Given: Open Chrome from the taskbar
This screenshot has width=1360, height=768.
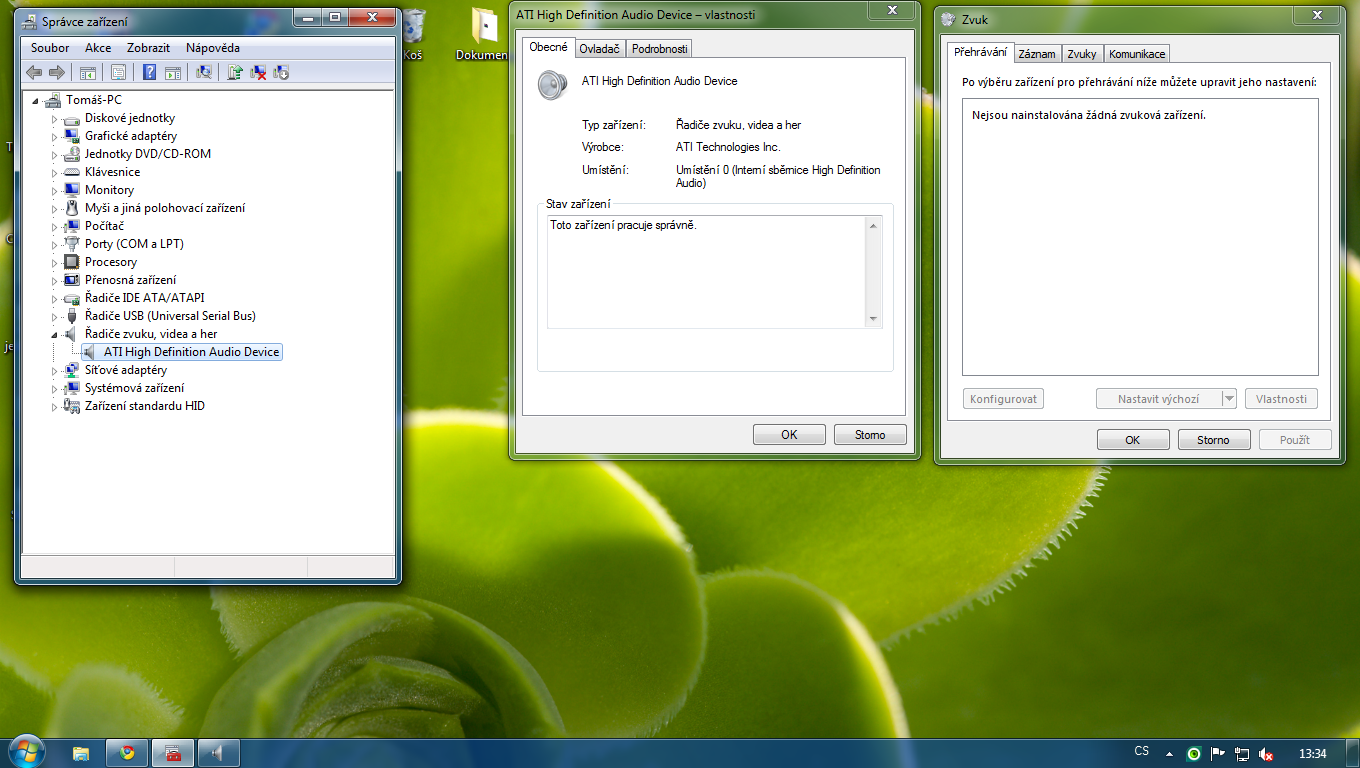Looking at the screenshot, I should 127,753.
